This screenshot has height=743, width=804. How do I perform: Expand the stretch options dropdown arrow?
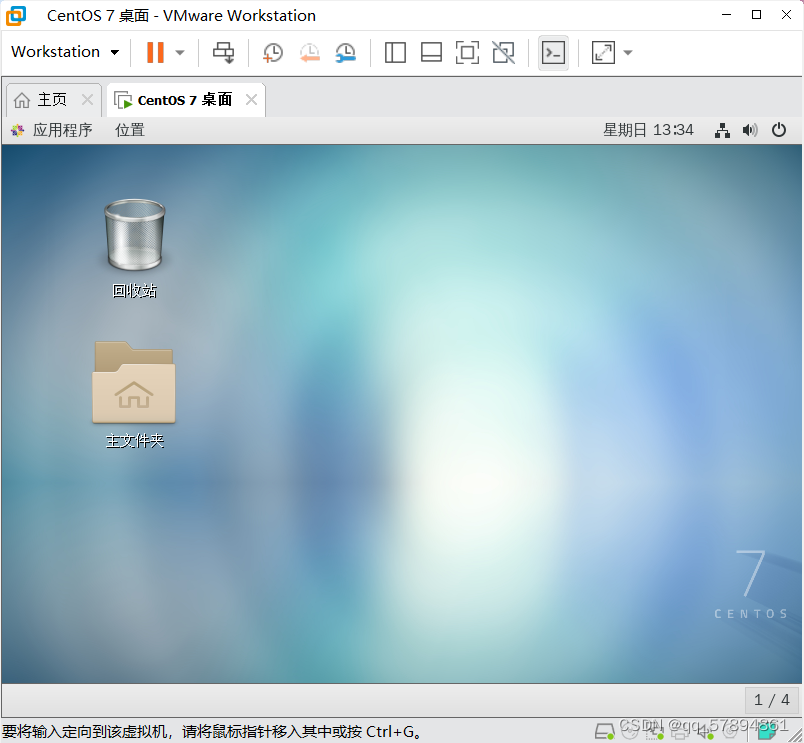[628, 52]
